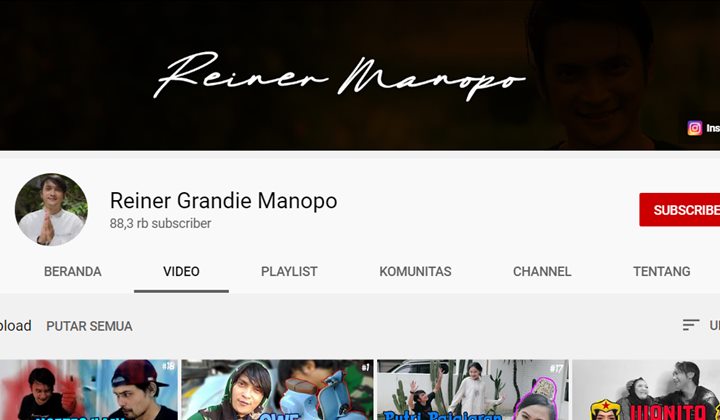
Task: View the TENTANG tab
Action: [x=661, y=271]
